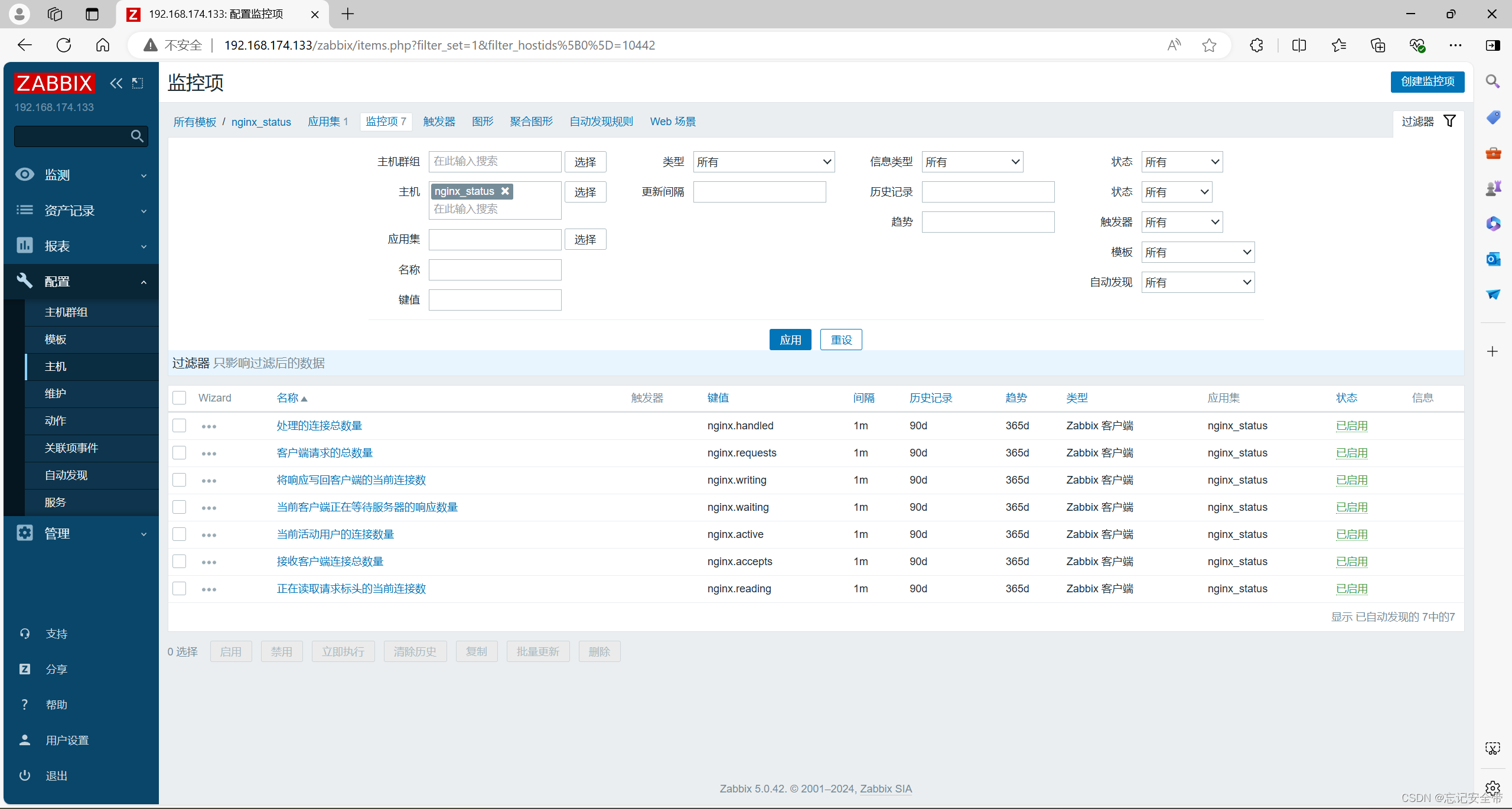Open the 自动发现规则 tab
Screen dimensions: 1512x809
(601, 122)
